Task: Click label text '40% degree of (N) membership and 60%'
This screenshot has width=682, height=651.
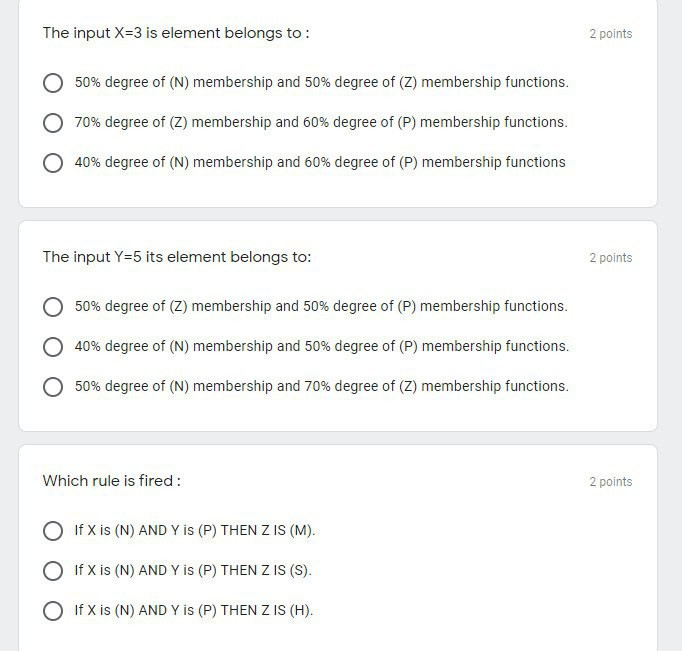Action: tap(203, 162)
